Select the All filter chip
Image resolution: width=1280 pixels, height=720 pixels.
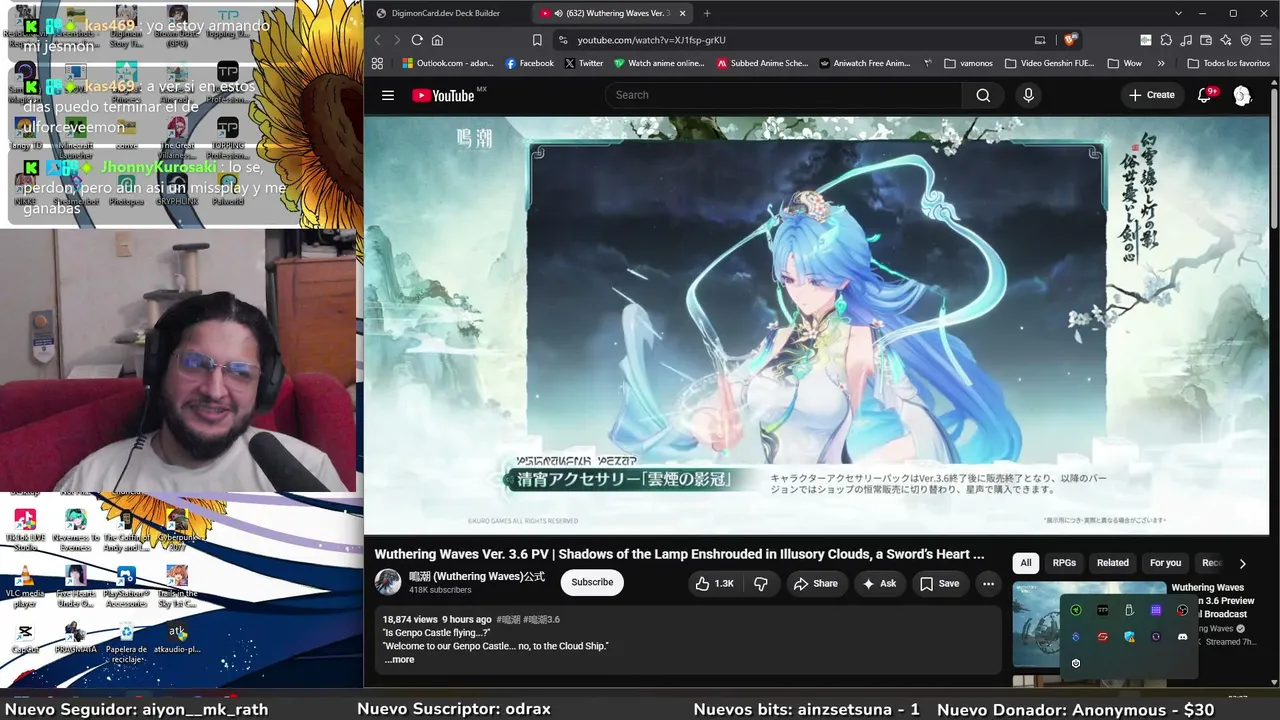point(1026,563)
